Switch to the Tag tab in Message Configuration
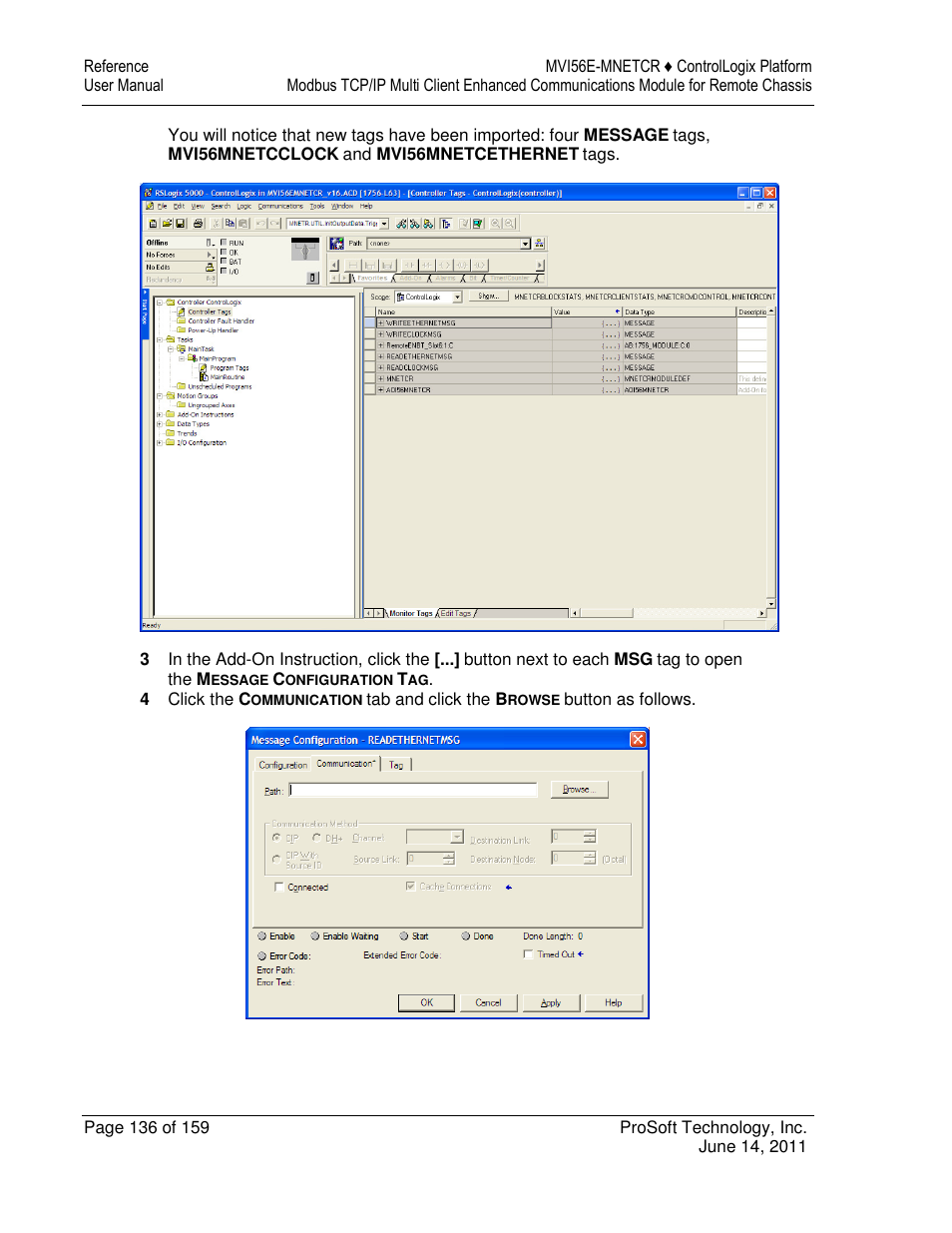 (x=396, y=766)
